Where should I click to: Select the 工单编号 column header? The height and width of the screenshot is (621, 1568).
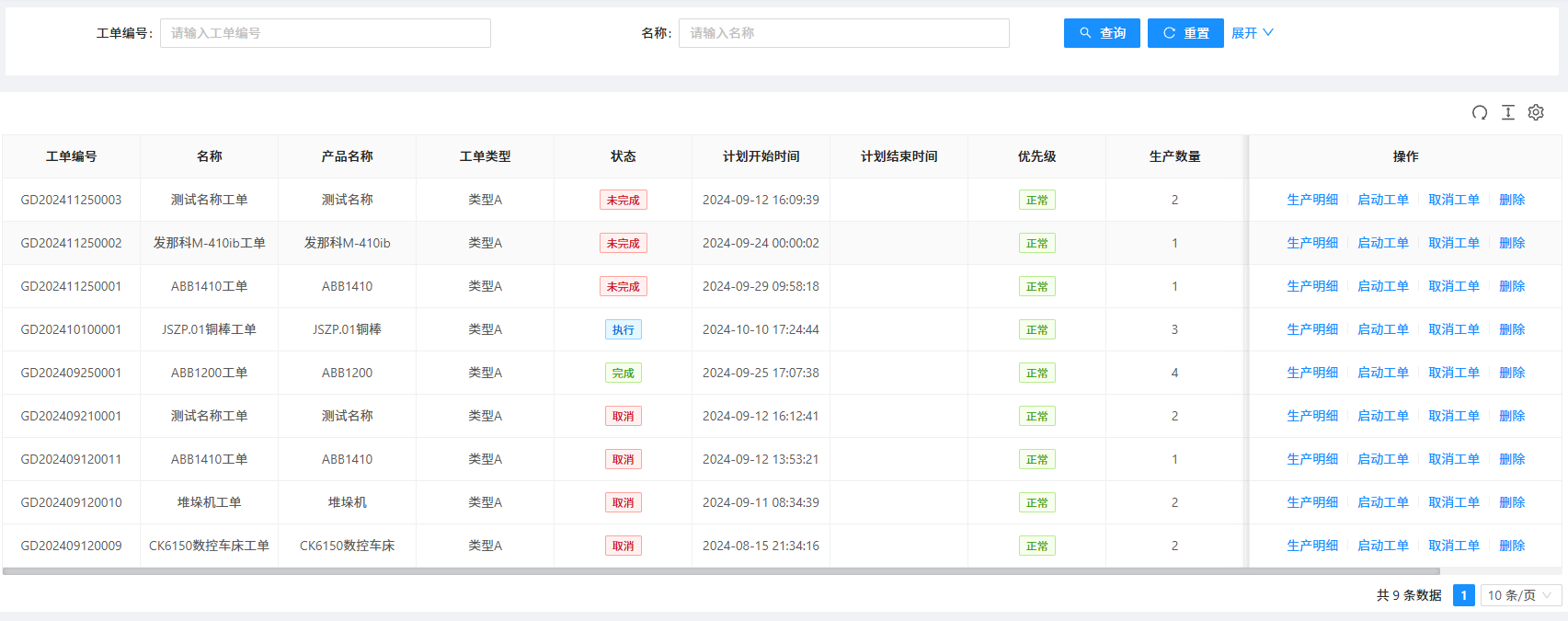point(72,156)
